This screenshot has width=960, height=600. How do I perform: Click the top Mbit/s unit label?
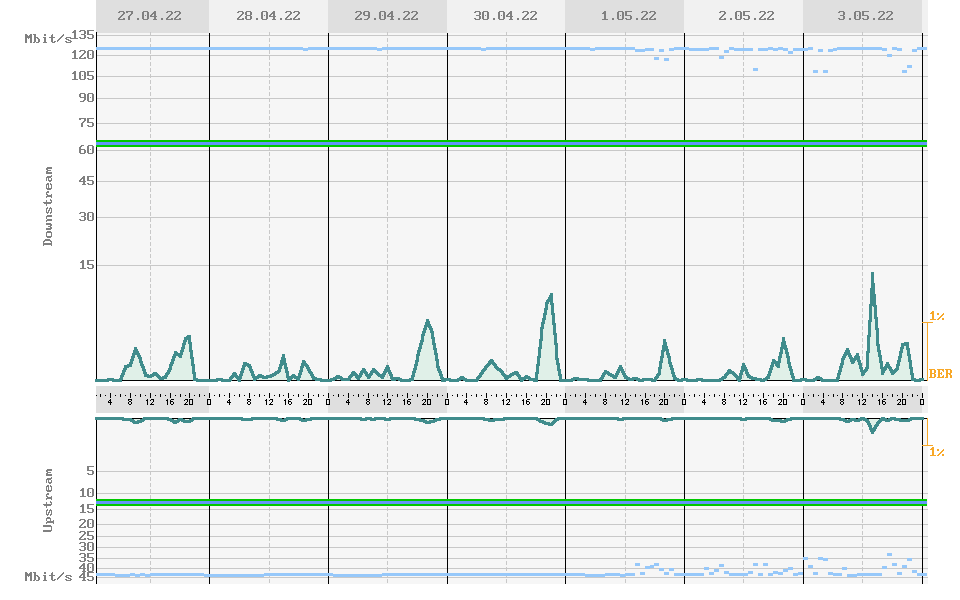tap(48, 38)
